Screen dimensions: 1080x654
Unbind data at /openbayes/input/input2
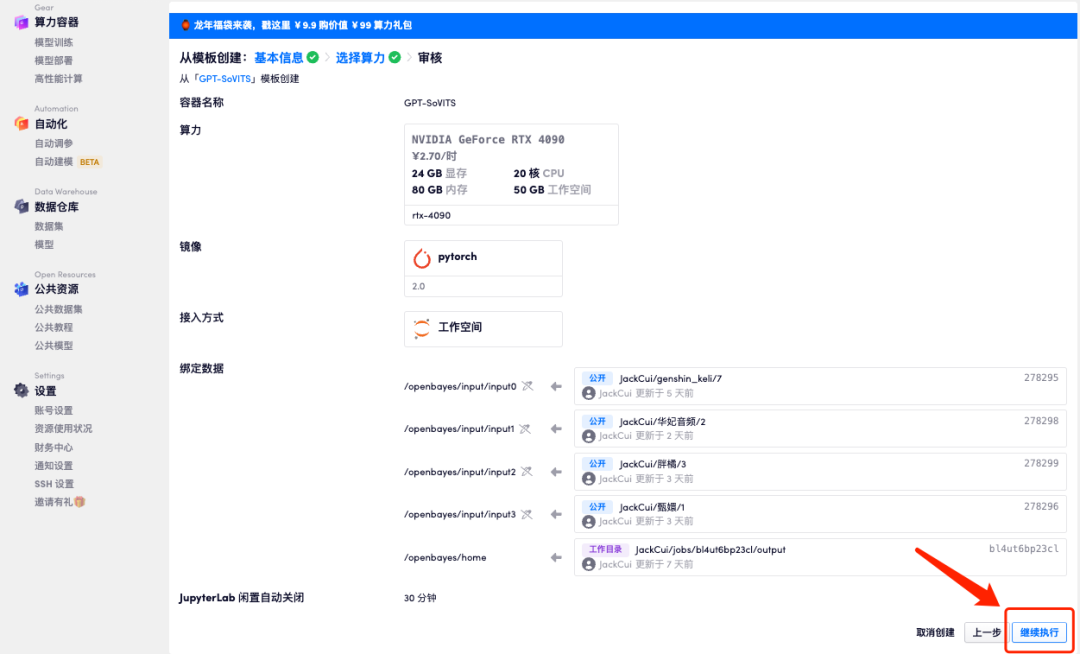click(x=527, y=472)
